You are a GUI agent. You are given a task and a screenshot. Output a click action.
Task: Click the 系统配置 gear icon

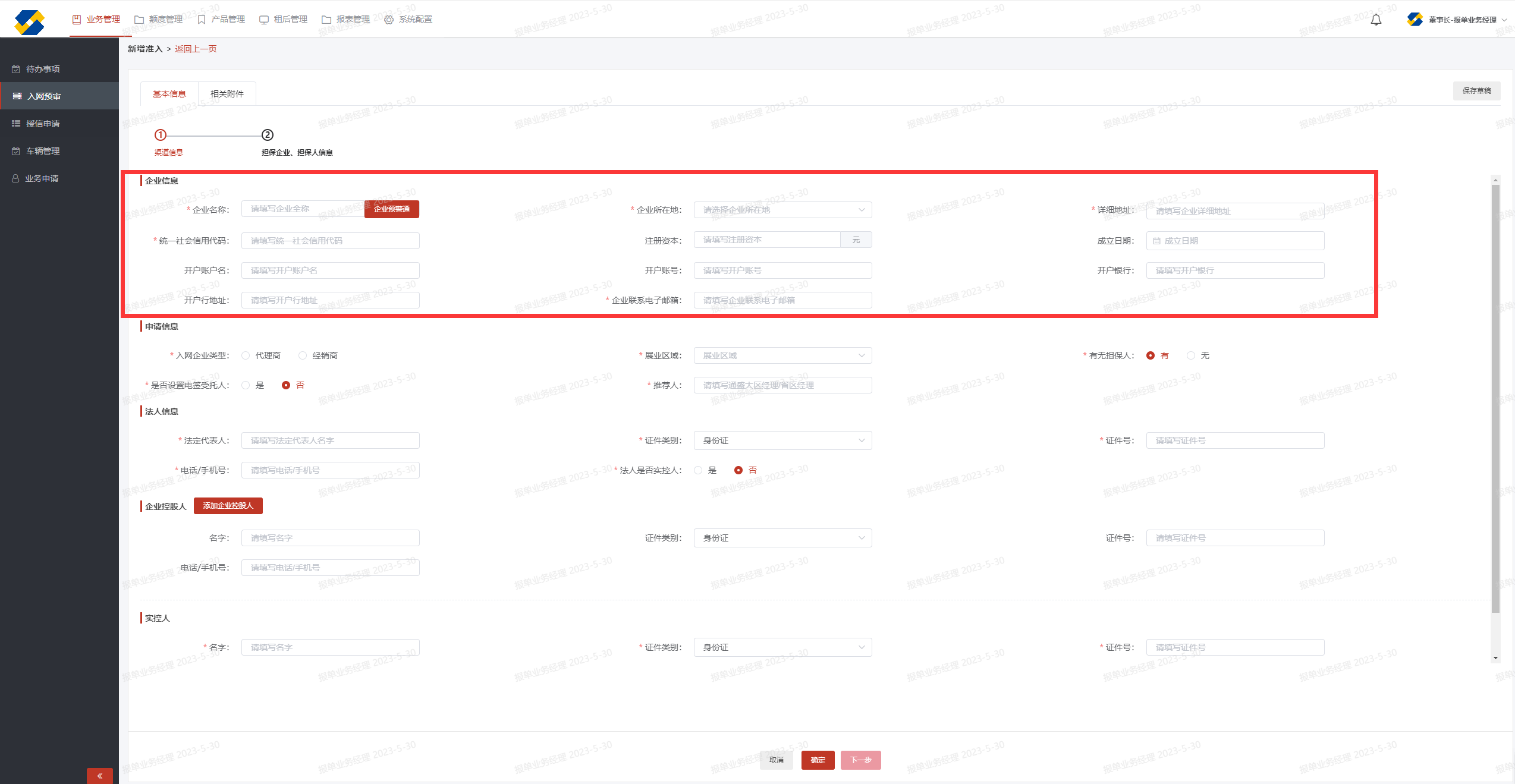389,20
